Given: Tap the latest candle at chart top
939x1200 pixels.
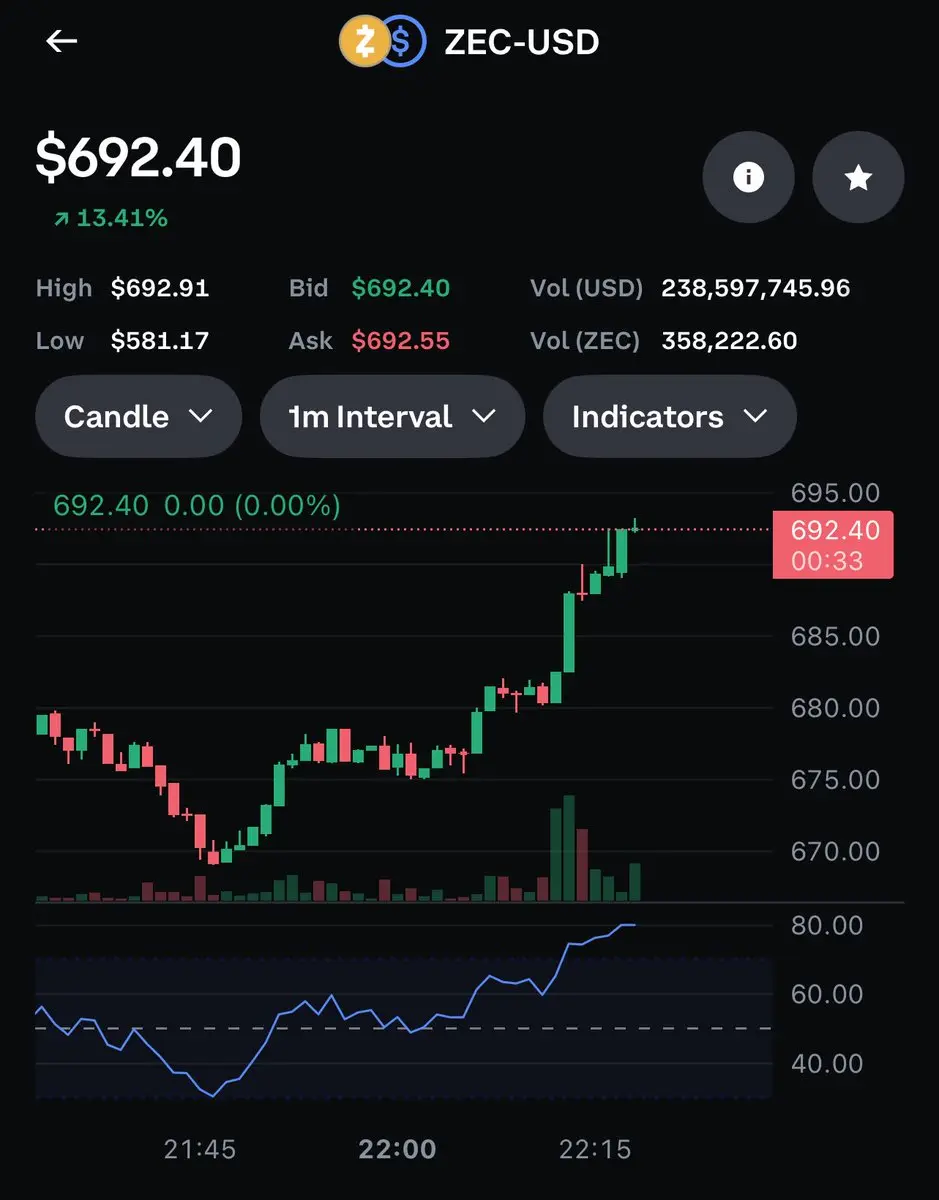Looking at the screenshot, I should (635, 525).
